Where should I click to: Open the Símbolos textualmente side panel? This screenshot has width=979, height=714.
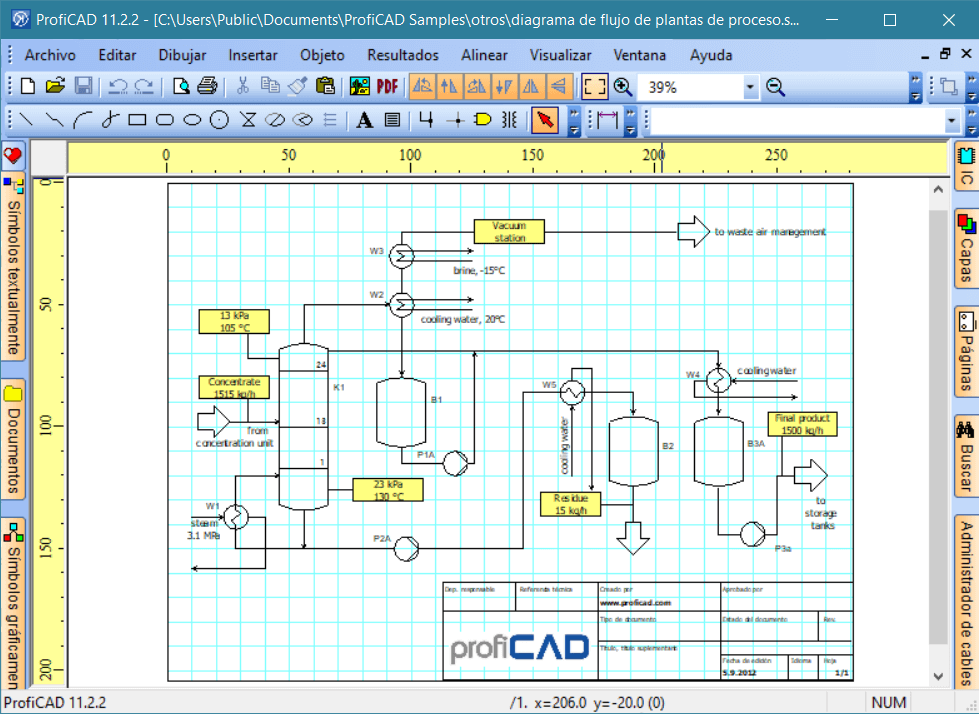point(13,268)
